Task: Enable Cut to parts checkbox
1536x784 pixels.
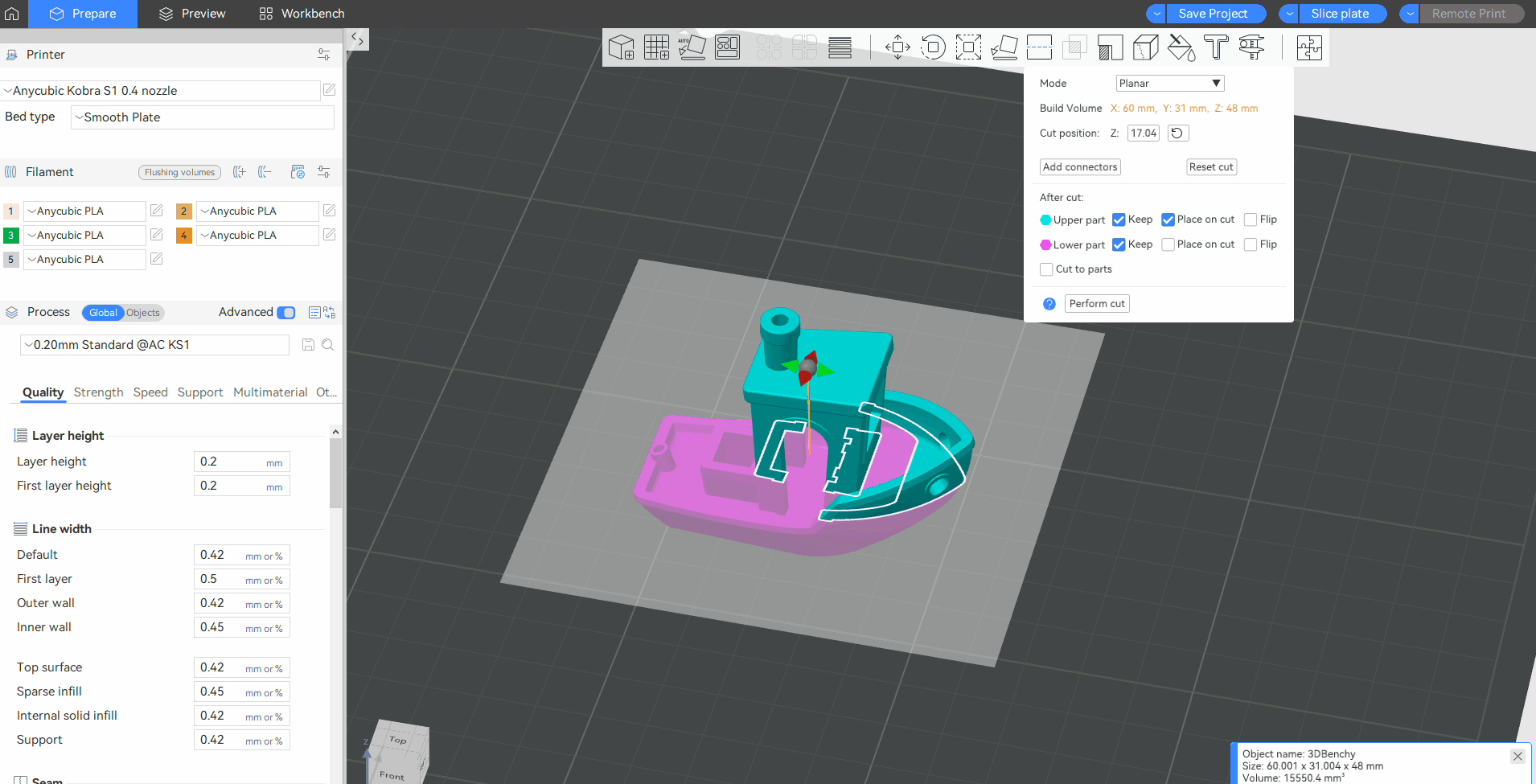Action: 1046,269
